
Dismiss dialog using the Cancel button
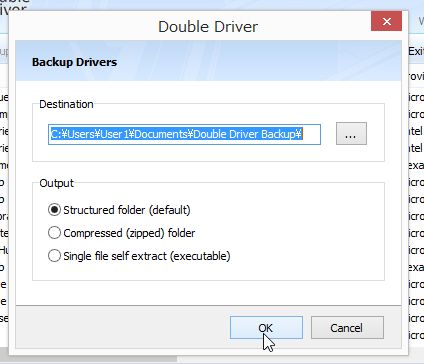pyautogui.click(x=347, y=328)
